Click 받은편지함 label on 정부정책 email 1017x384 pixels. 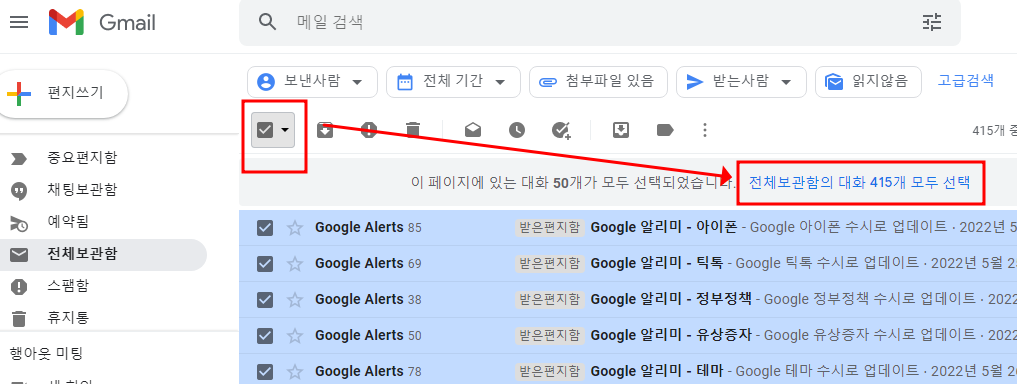pos(550,300)
